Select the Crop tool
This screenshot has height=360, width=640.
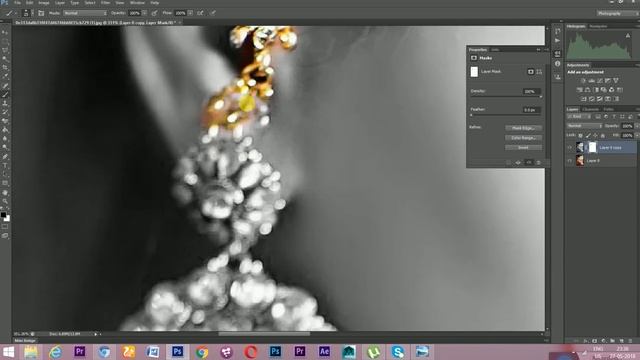click(5, 67)
